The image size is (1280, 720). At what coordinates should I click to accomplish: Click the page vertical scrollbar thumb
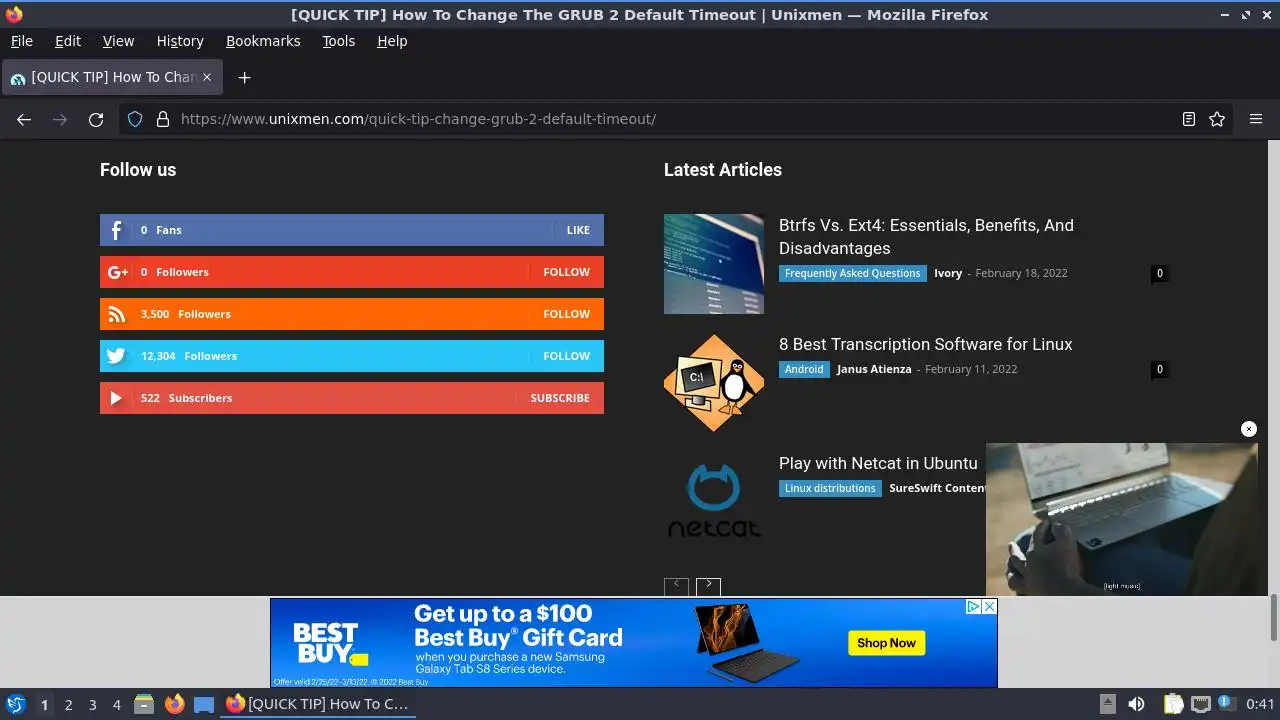pyautogui.click(x=1273, y=618)
